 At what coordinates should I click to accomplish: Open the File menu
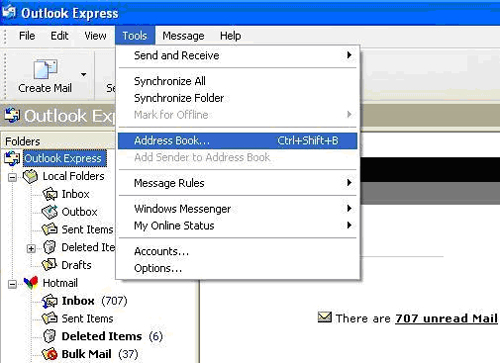coord(27,36)
